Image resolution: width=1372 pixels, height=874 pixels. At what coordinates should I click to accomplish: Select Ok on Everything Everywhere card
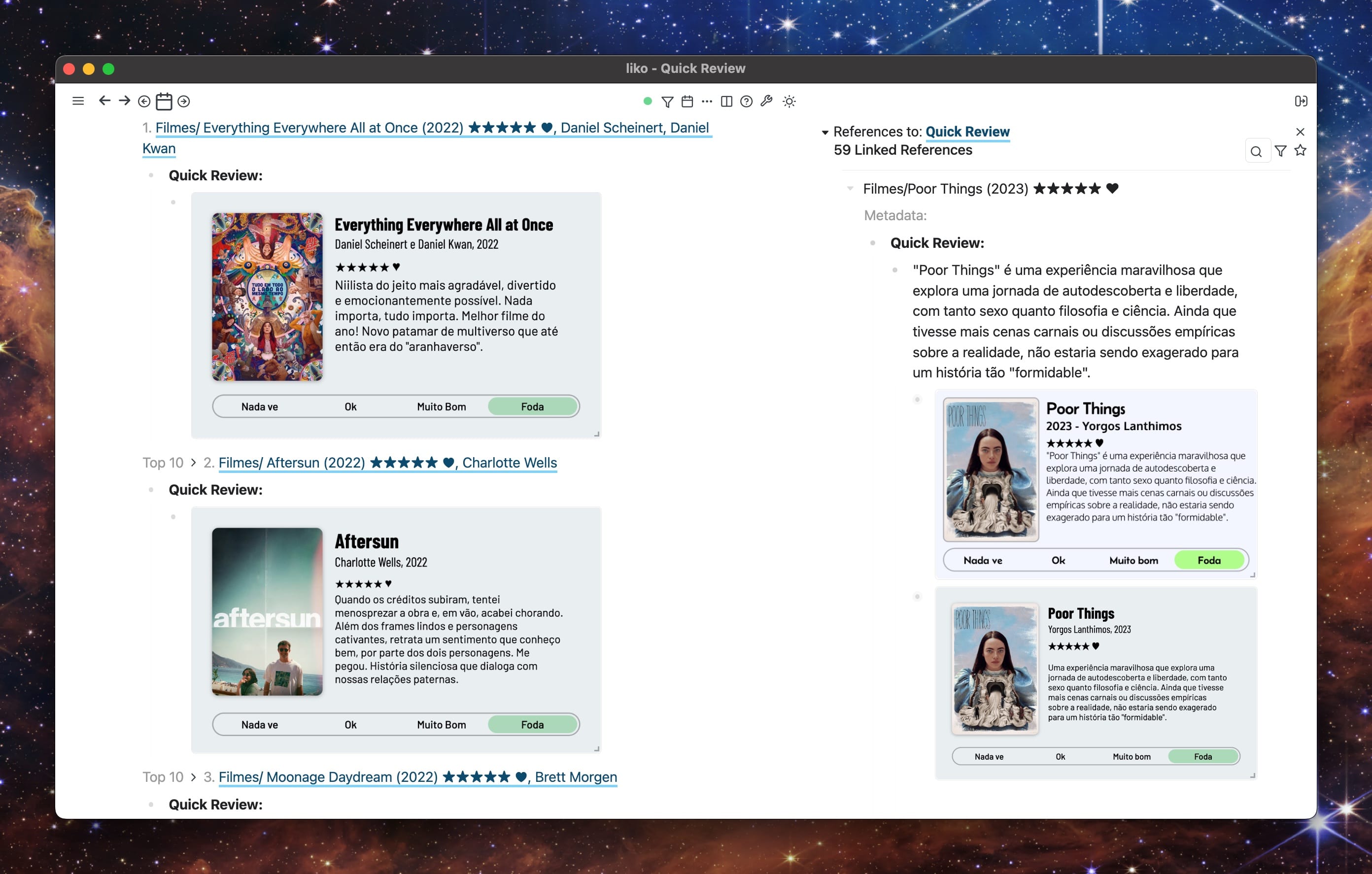pos(350,406)
